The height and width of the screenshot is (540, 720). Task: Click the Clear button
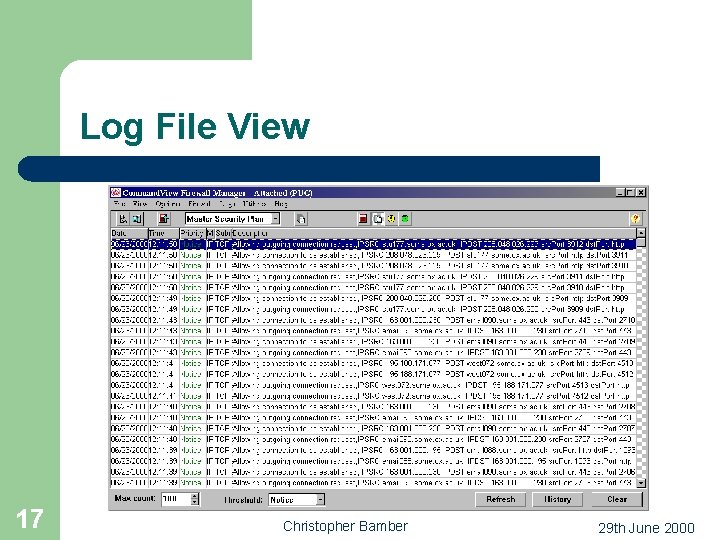pos(617,499)
